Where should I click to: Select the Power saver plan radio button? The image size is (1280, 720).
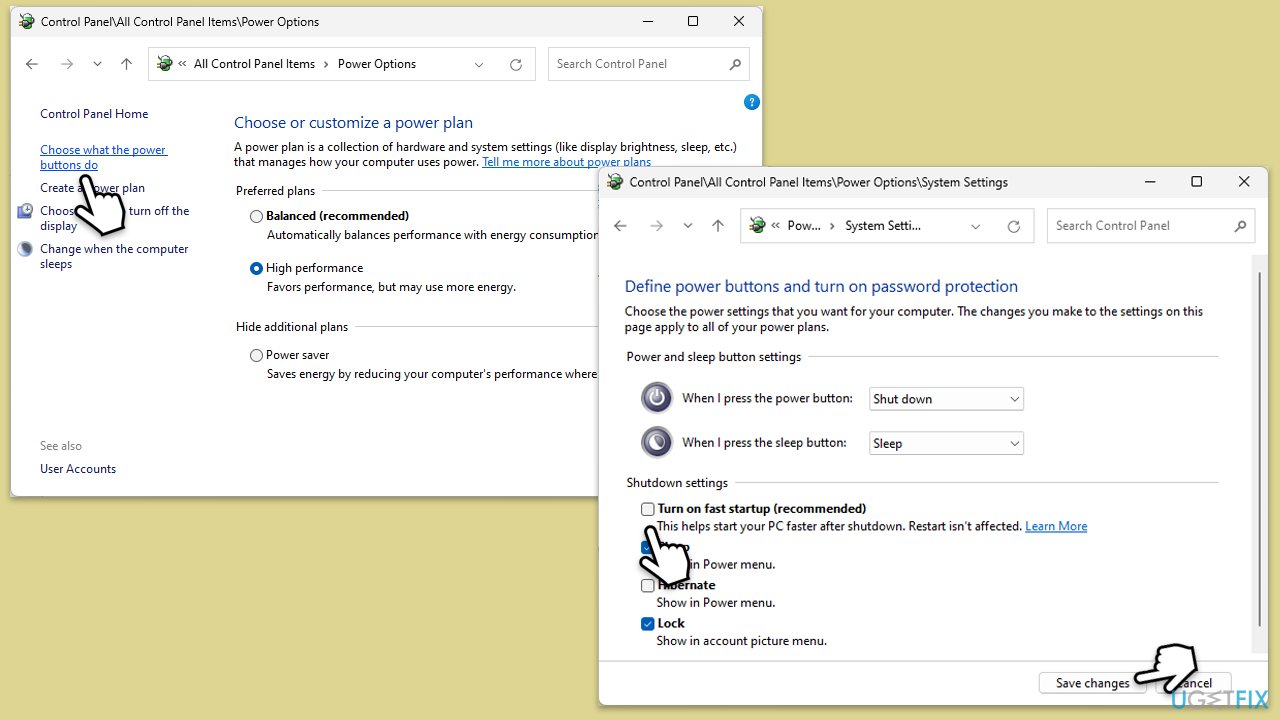(257, 355)
